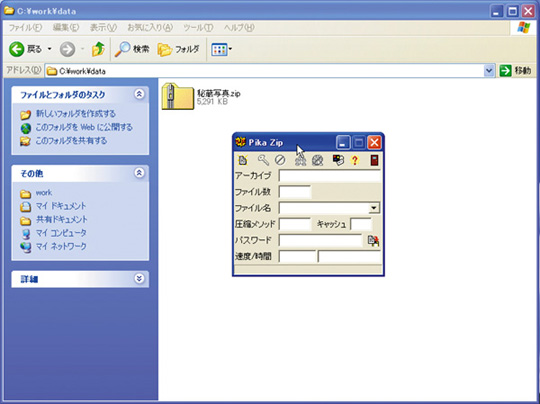540x404 pixels.
Task: Expand the 詳細 panel
Action: pos(139,279)
